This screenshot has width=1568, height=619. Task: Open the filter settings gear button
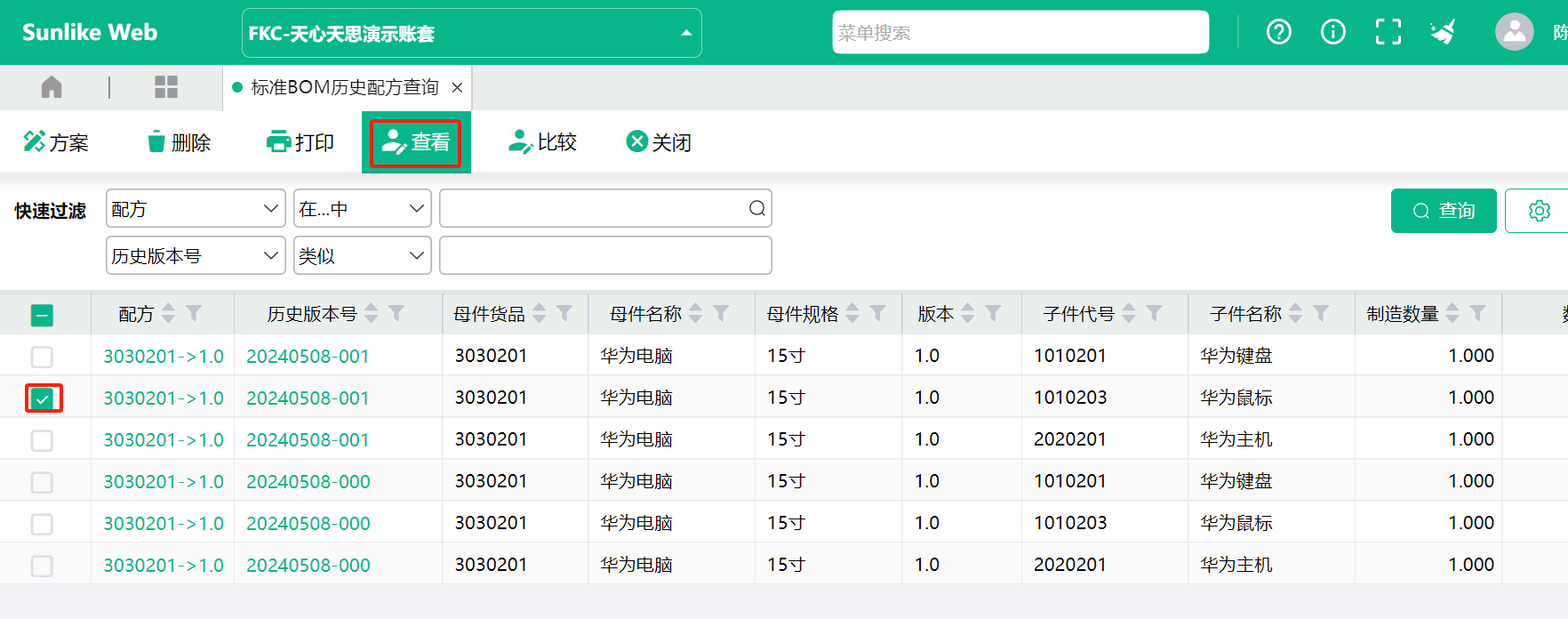click(x=1539, y=211)
